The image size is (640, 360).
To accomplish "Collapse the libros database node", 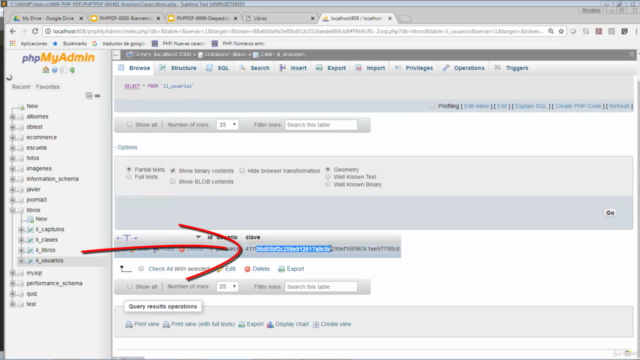I will [13, 210].
